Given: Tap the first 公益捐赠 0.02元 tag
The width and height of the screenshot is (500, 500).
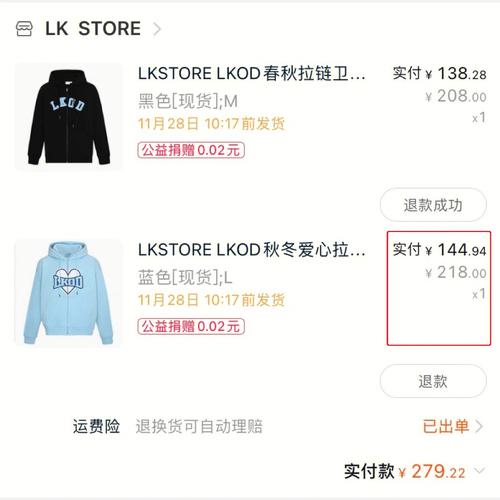Looking at the screenshot, I should coord(191,150).
